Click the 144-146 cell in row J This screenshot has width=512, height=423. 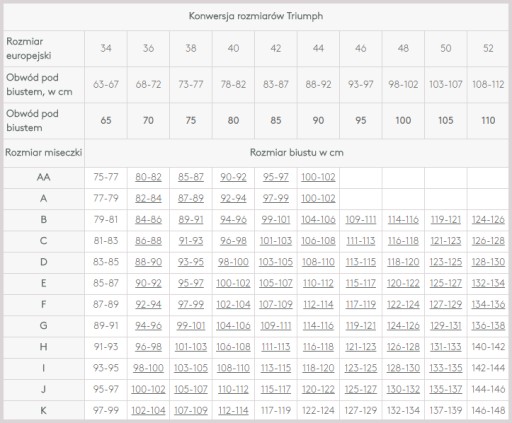click(x=488, y=389)
